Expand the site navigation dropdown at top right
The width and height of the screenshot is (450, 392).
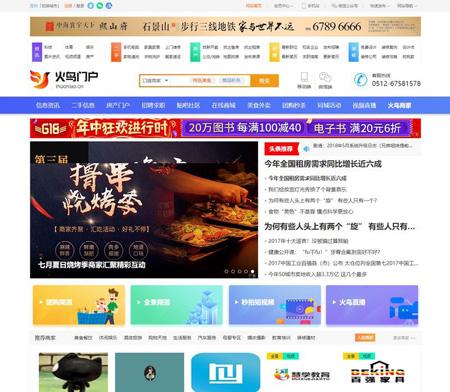point(407,6)
